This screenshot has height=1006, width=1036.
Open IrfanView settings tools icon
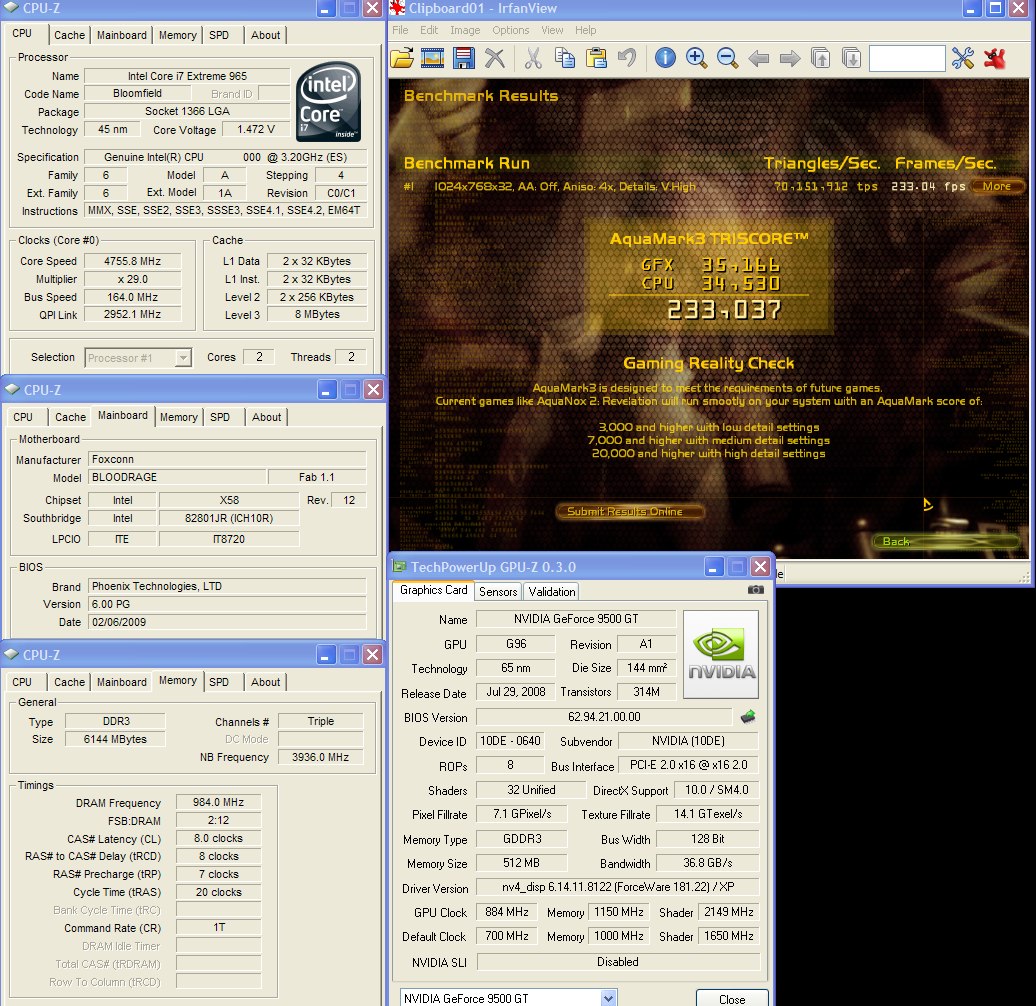tap(963, 58)
